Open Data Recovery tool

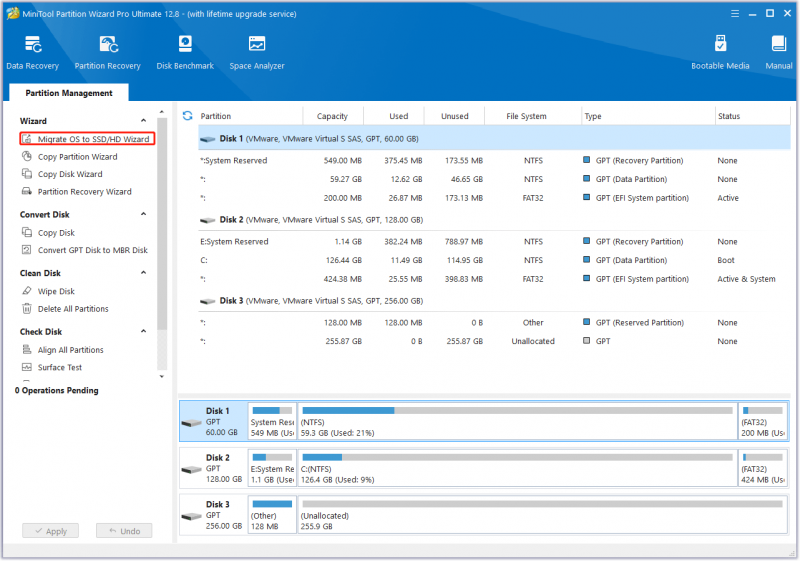tap(32, 53)
